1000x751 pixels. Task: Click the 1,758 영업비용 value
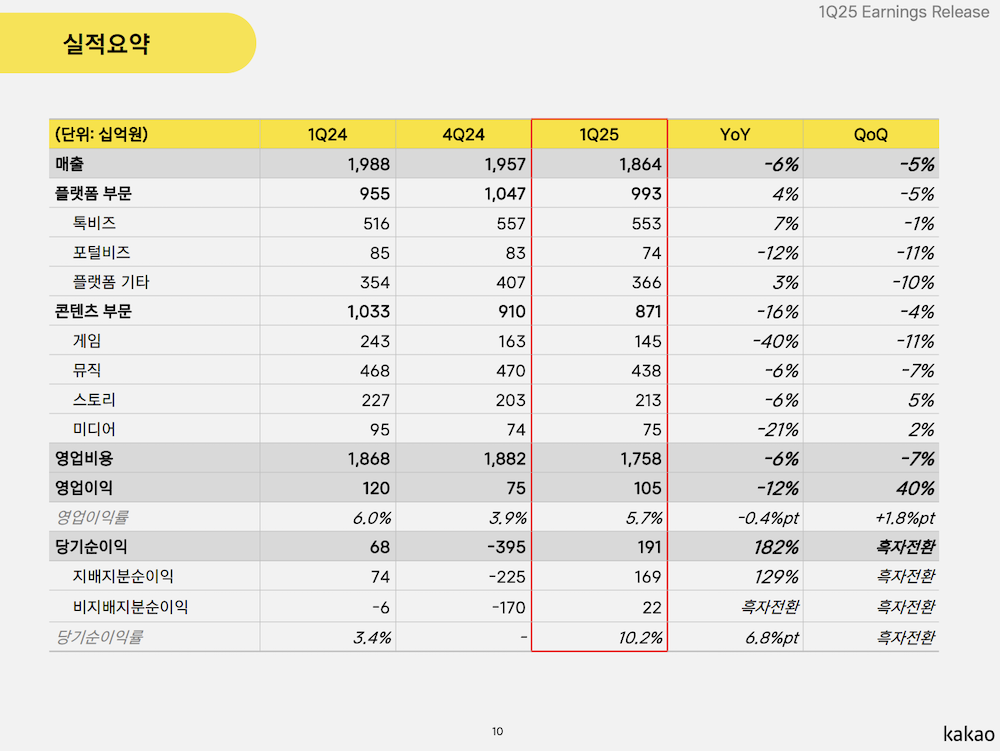coord(641,459)
